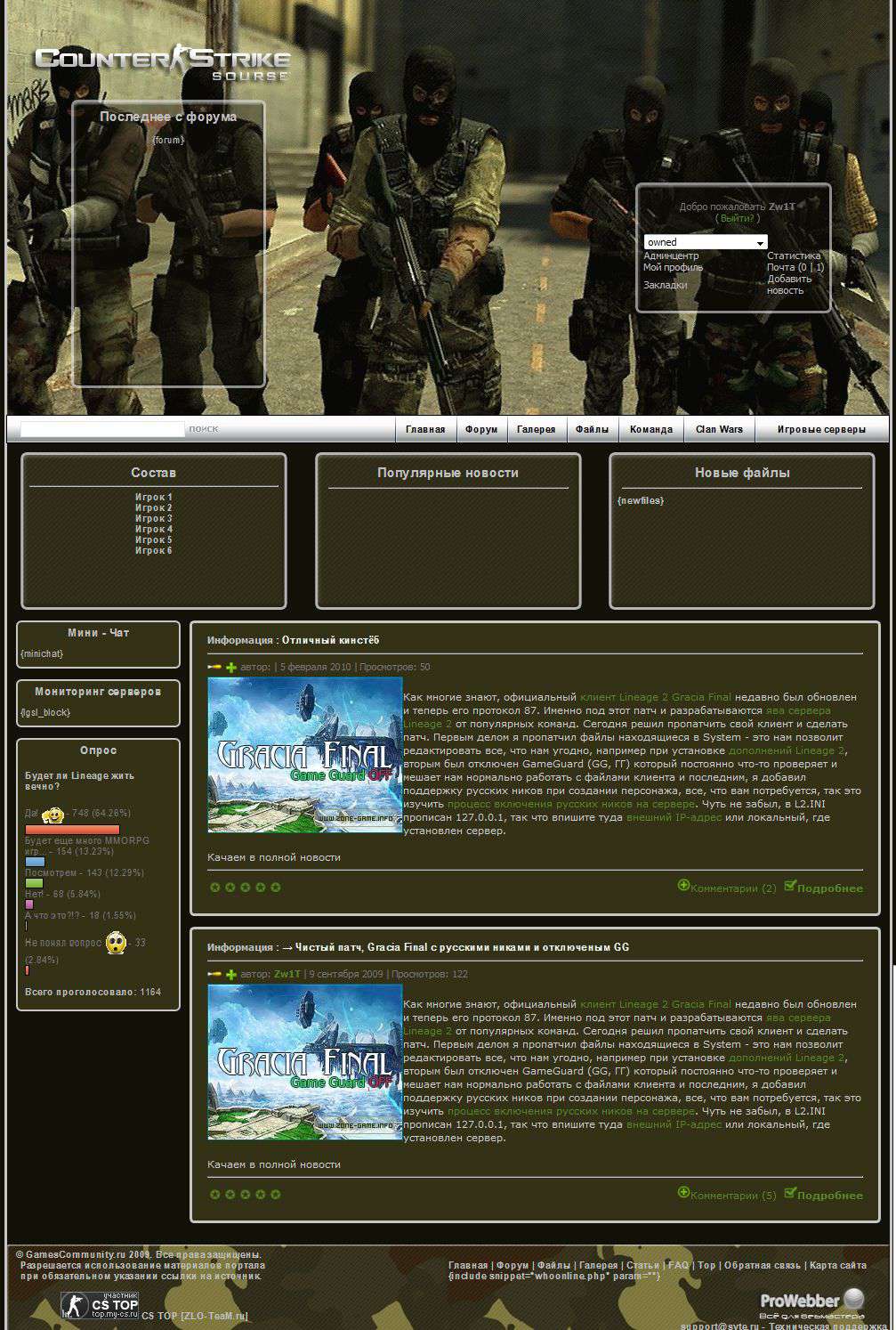The height and width of the screenshot is (1330, 896).
Task: Open the Игровые серверы tab in the navigation bar
Action: point(821,429)
